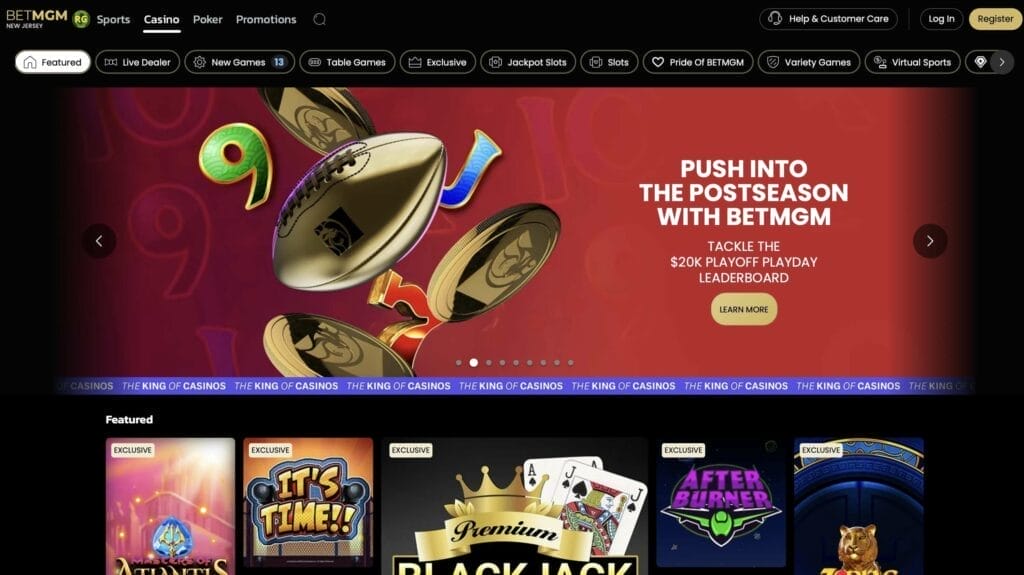Select the first carousel pagination dot

click(x=459, y=363)
